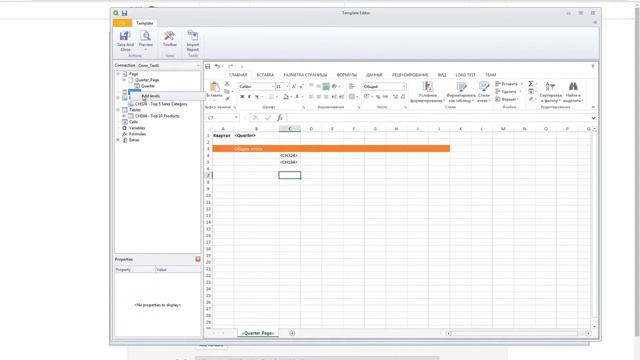Viewport: 640px width, 360px height.
Task: Expand the CH184 Top 10 Products node
Action: click(124, 116)
